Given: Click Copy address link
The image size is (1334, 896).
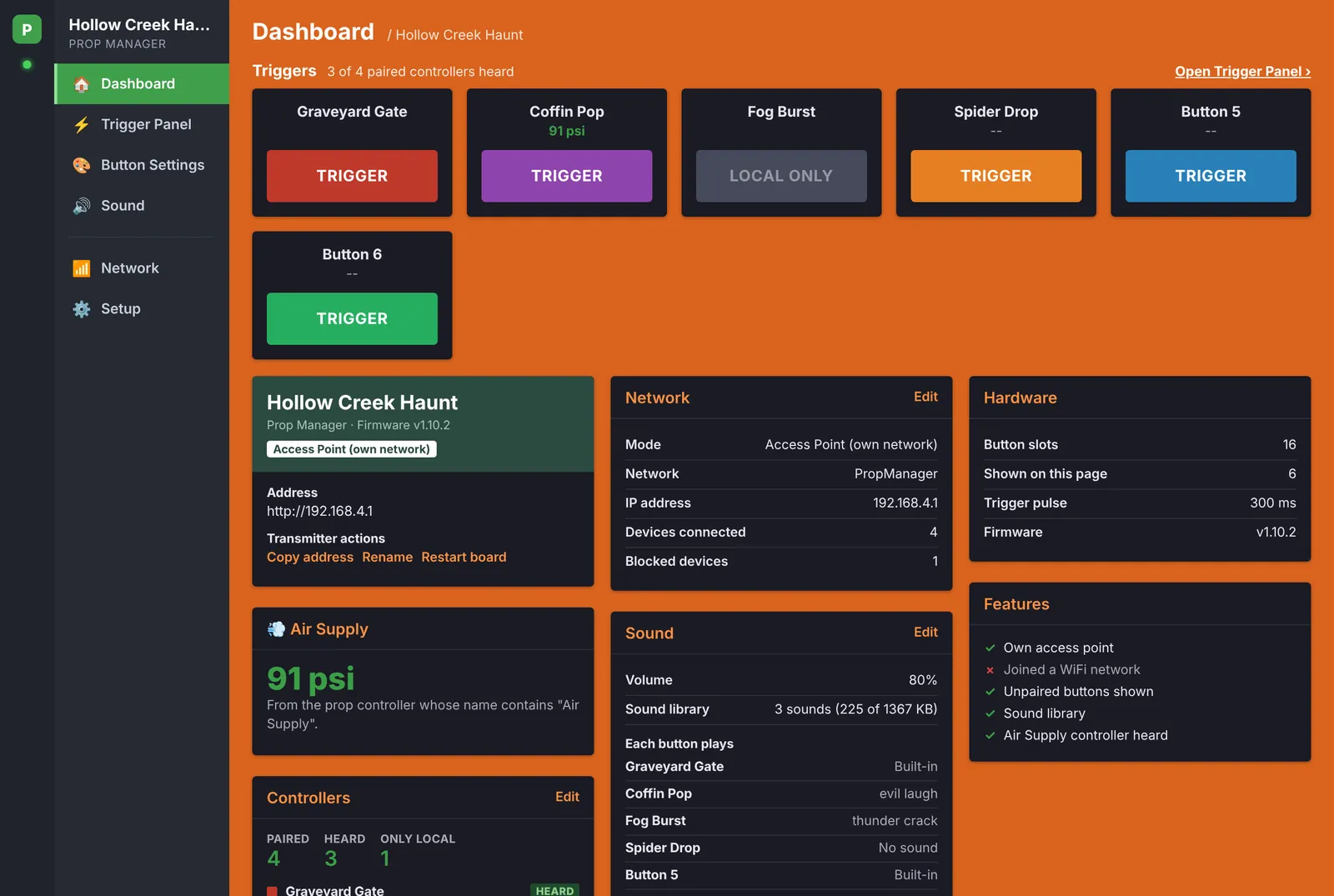Looking at the screenshot, I should (x=310, y=558).
